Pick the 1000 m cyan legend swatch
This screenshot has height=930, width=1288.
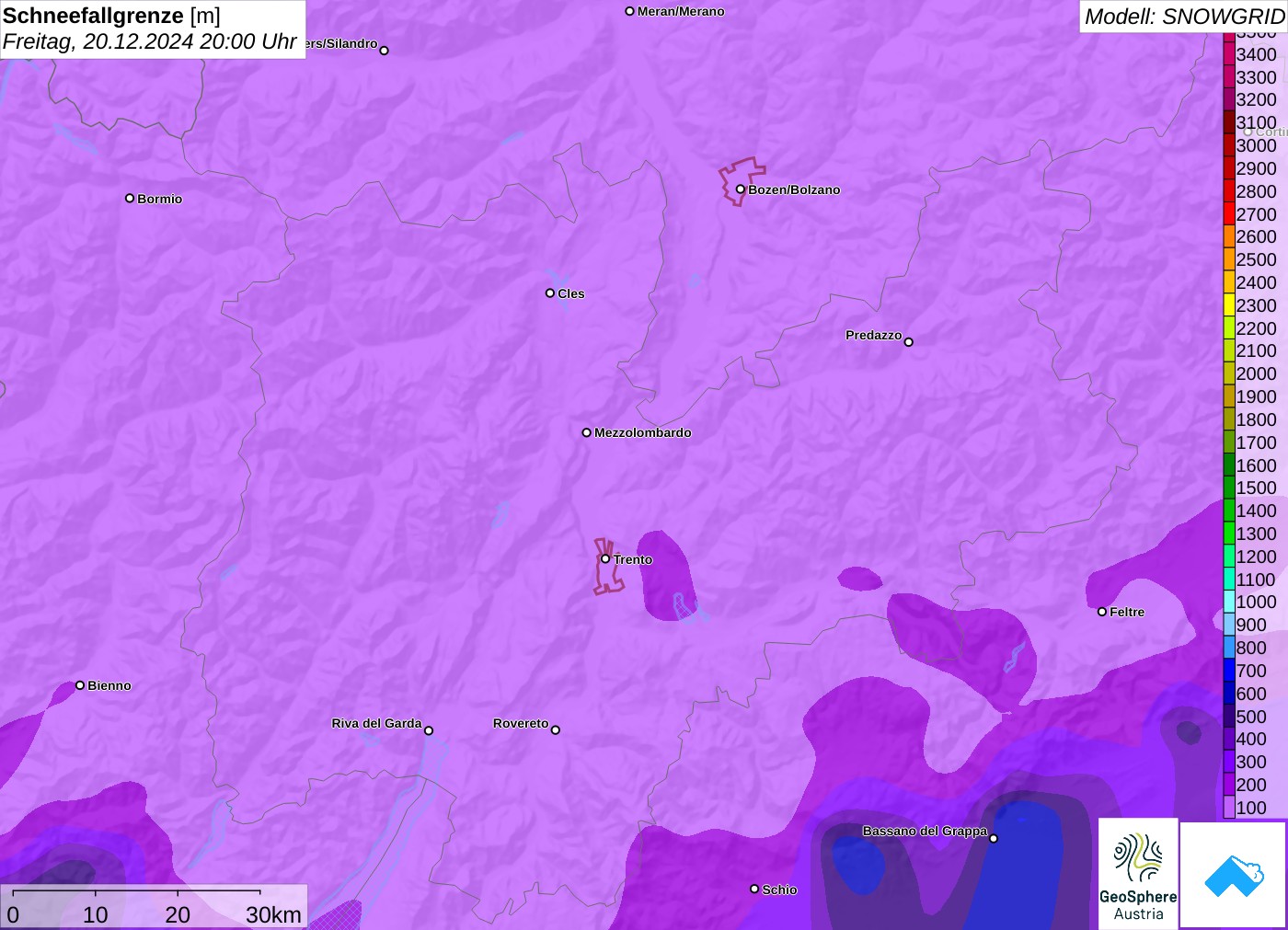[x=1229, y=602]
